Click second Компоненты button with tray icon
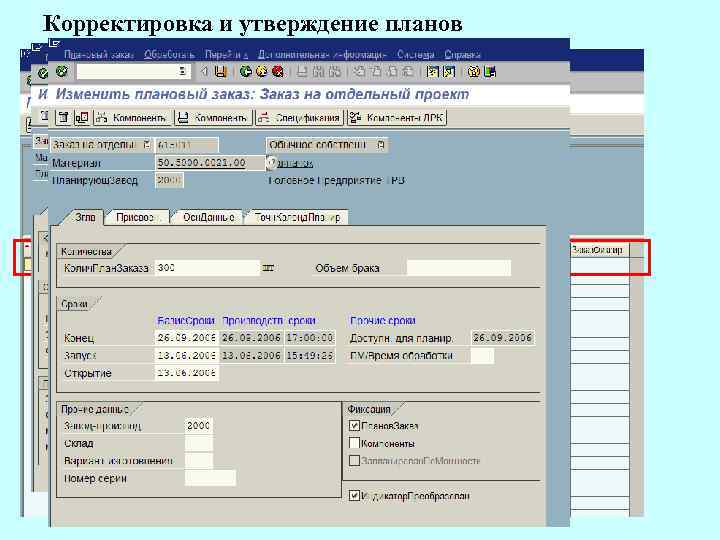This screenshot has width=720, height=540. [x=214, y=118]
